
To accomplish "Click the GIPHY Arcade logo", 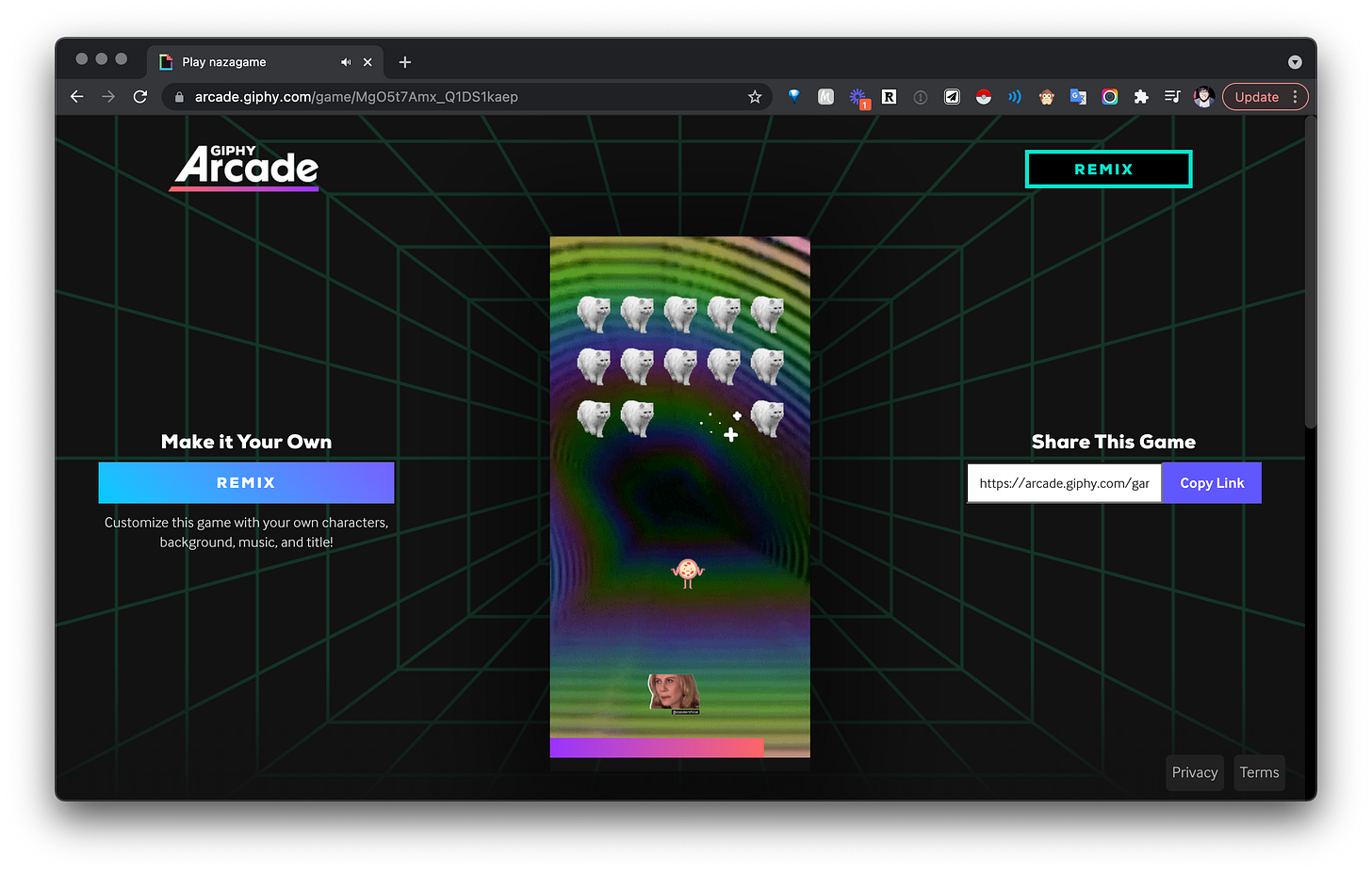I will (x=245, y=168).
